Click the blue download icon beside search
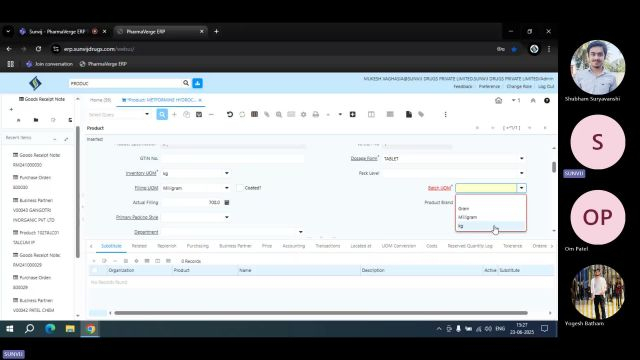This screenshot has width=640, height=360. click(198, 83)
